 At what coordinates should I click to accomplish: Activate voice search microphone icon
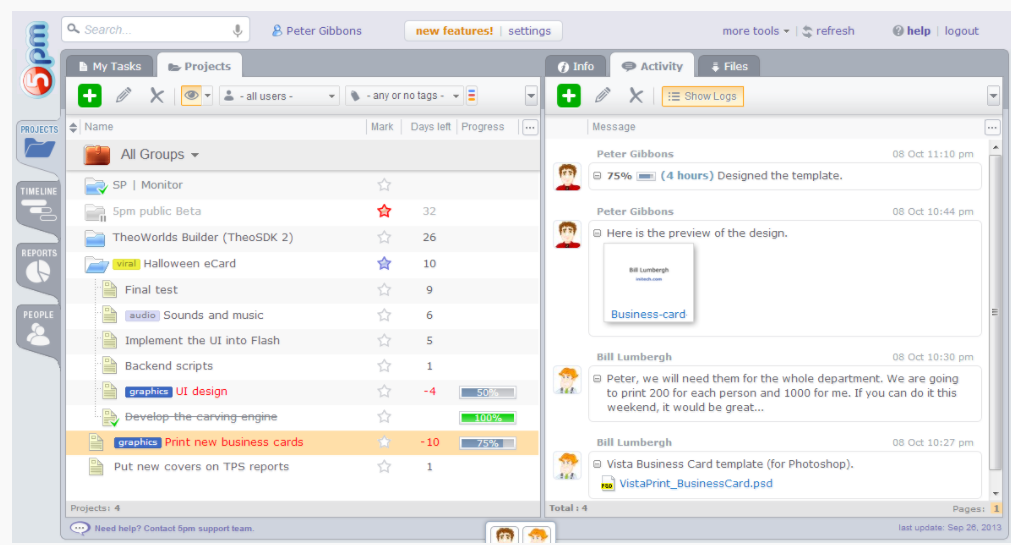pyautogui.click(x=237, y=30)
